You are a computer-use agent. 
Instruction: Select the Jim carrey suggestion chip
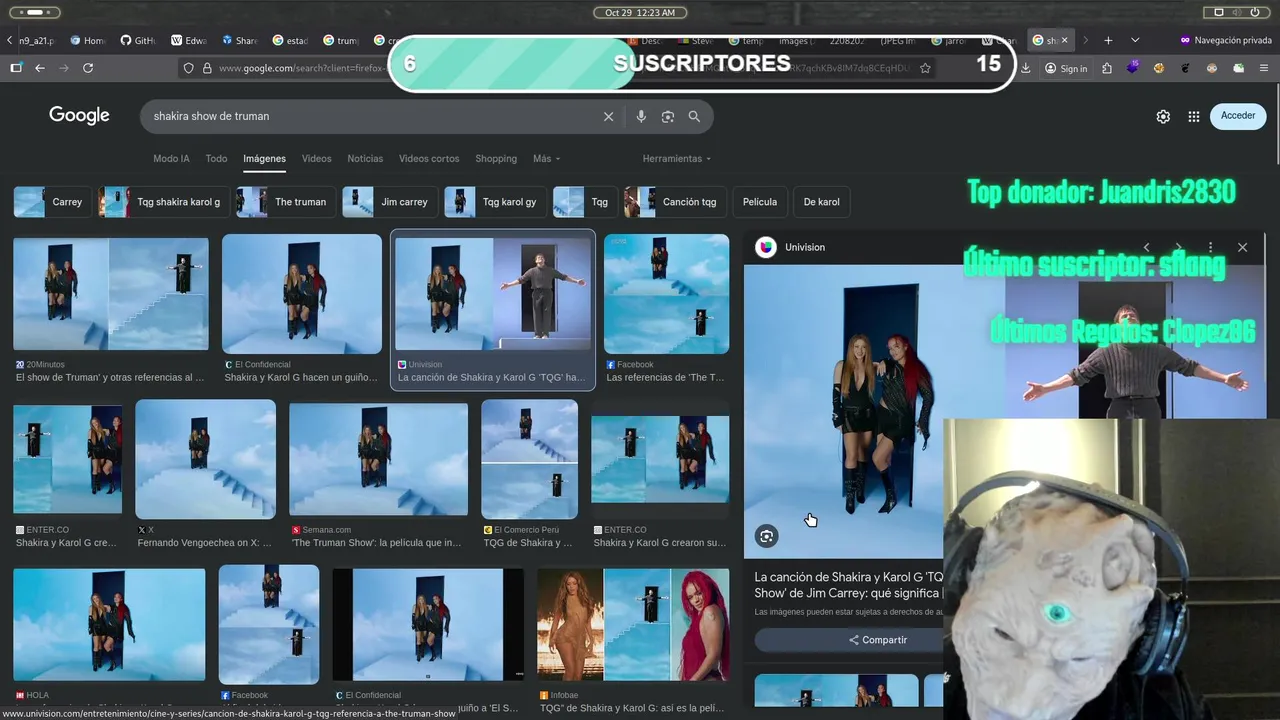pos(389,202)
